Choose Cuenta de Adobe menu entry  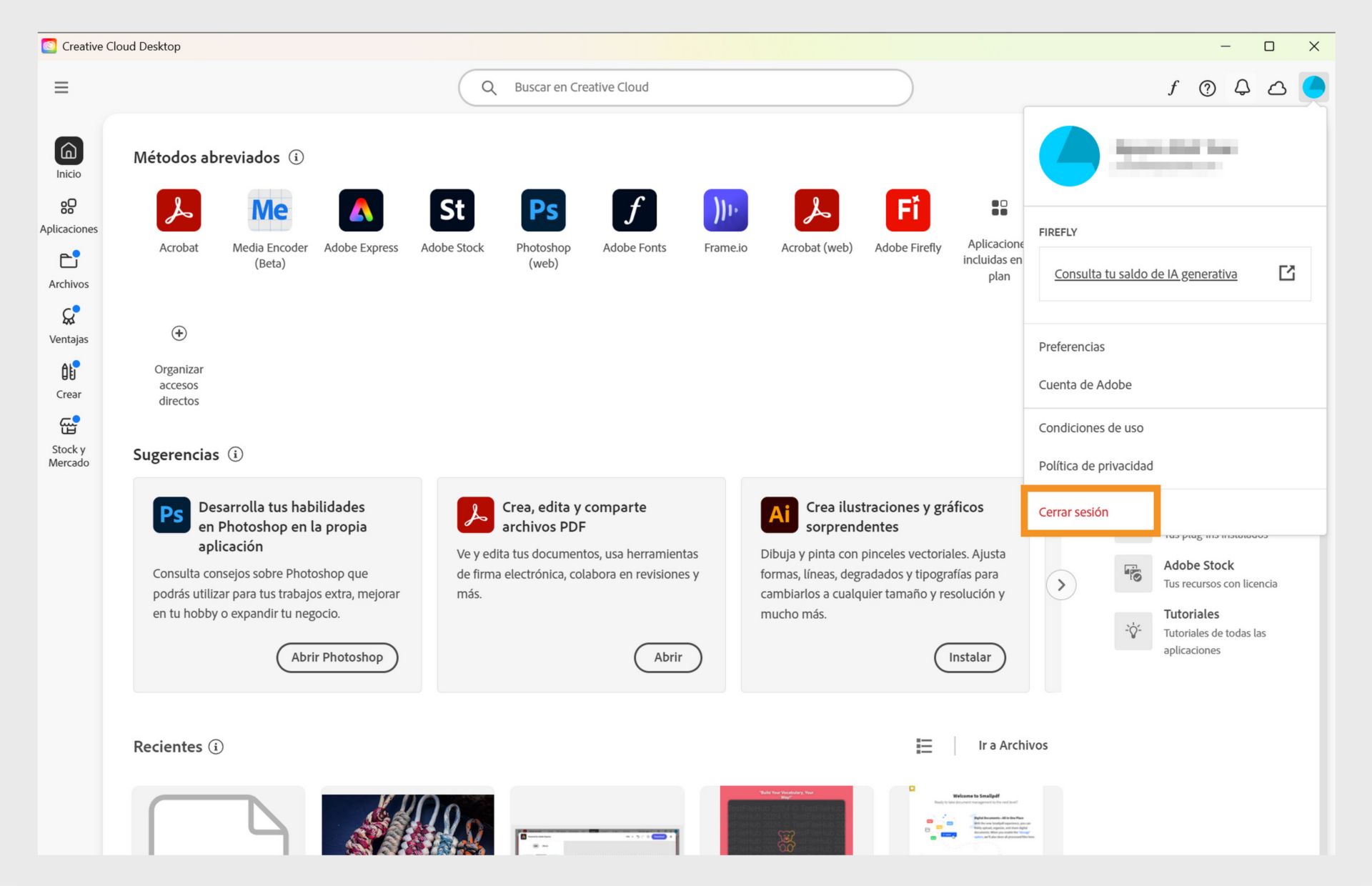point(1085,384)
